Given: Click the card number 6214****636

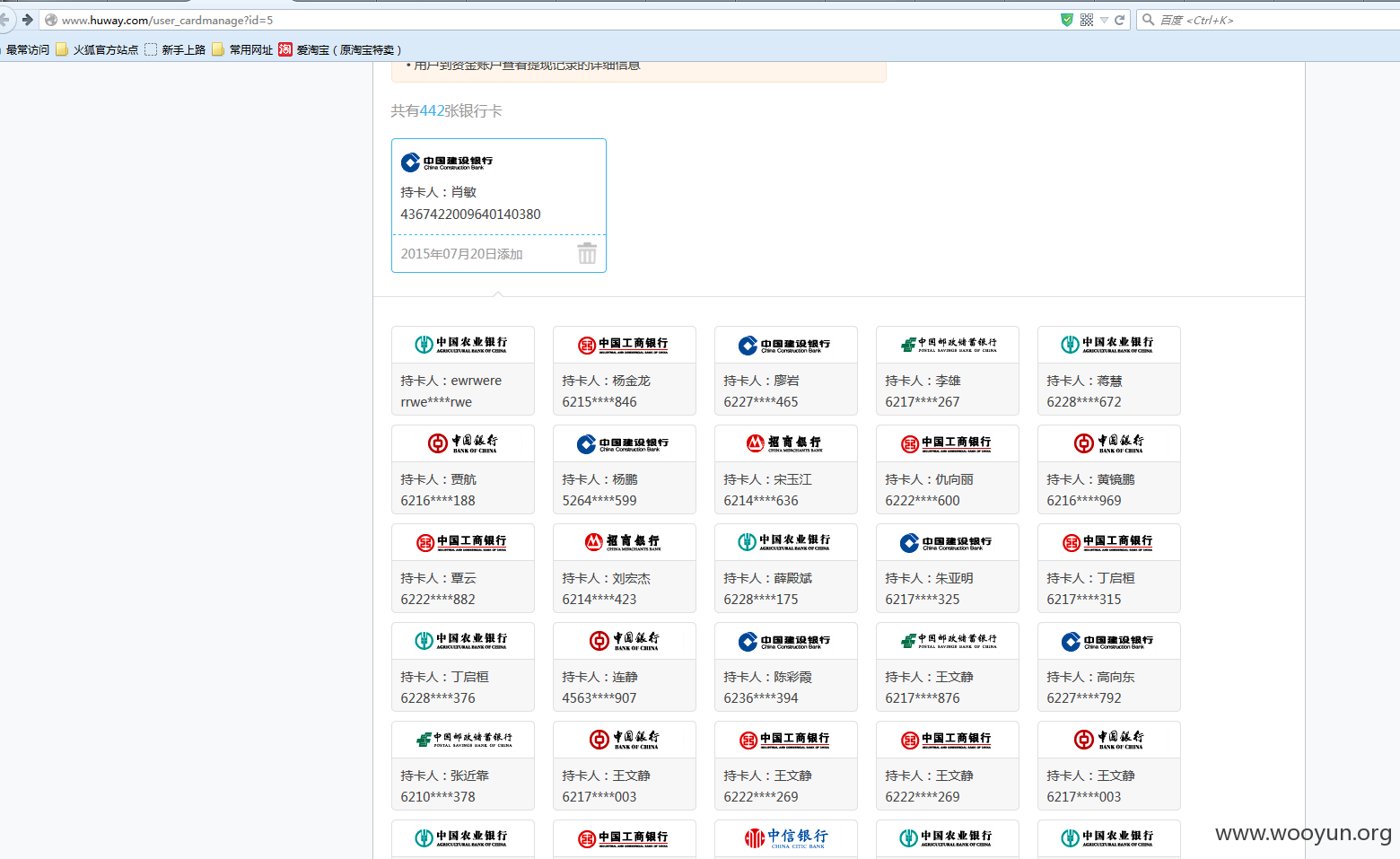Looking at the screenshot, I should (761, 501).
